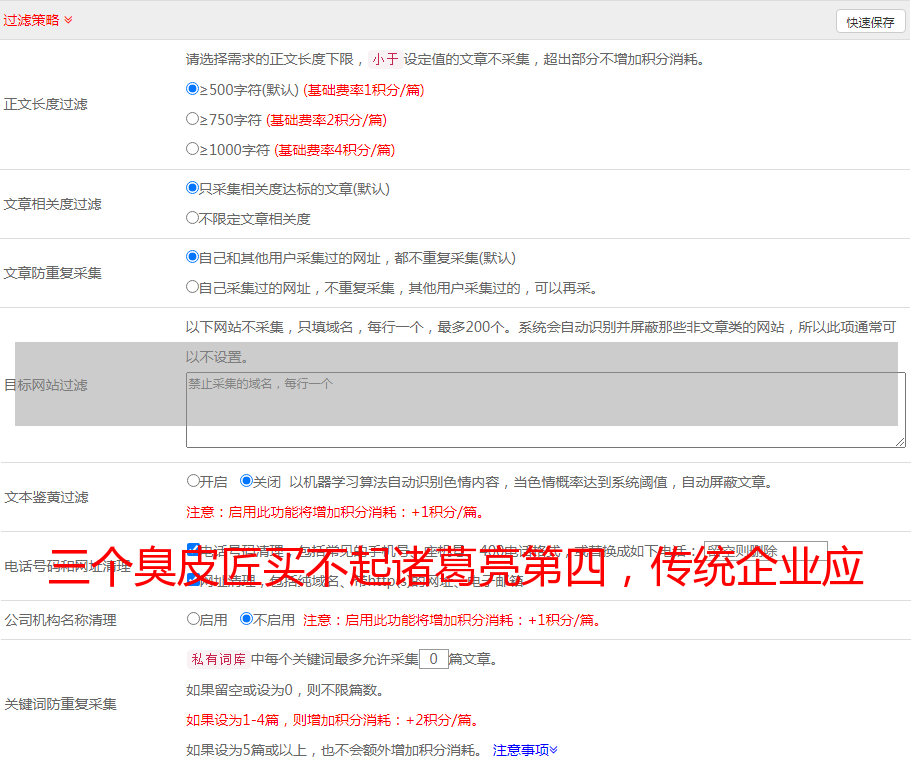The image size is (912, 768).
Task: Choose the ≥1000字符 length option
Action: point(193,149)
